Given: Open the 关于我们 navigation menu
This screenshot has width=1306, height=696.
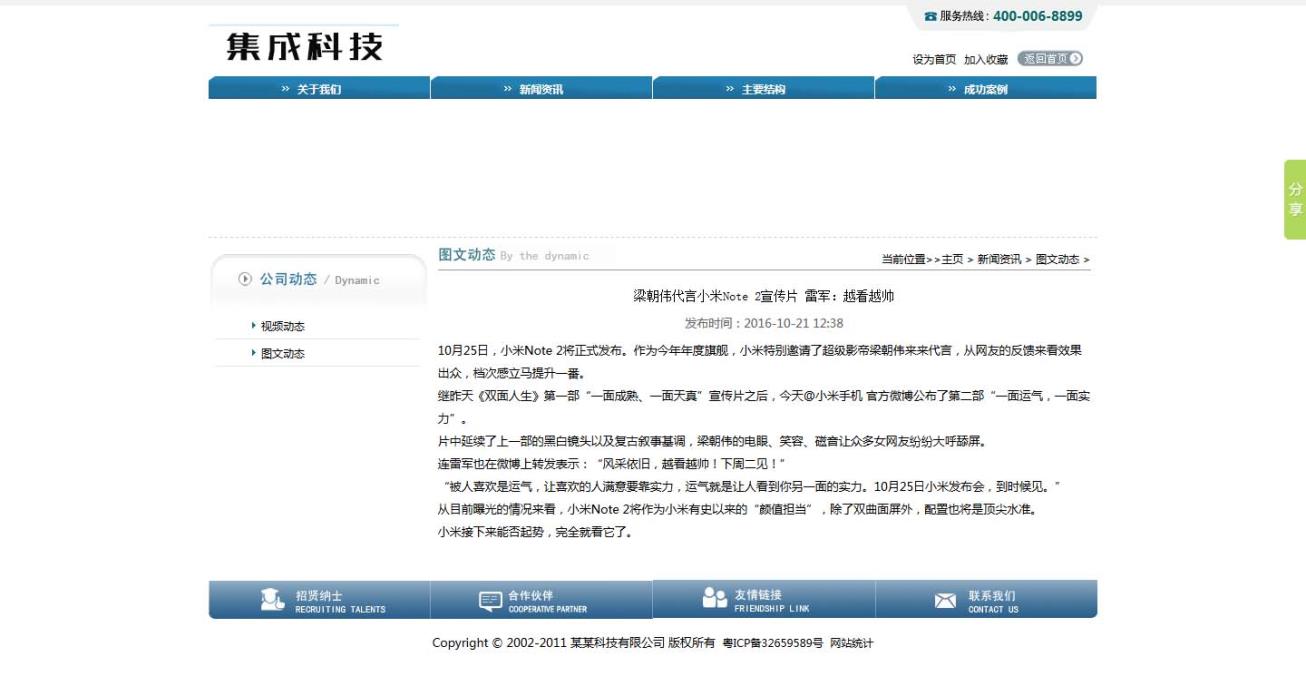Looking at the screenshot, I should click(319, 89).
